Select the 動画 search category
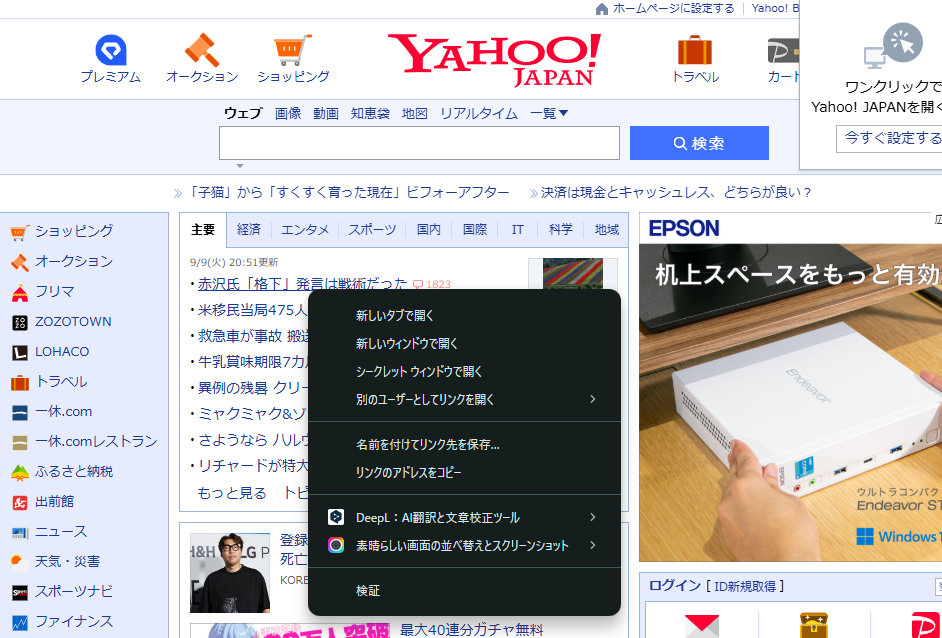 click(326, 113)
